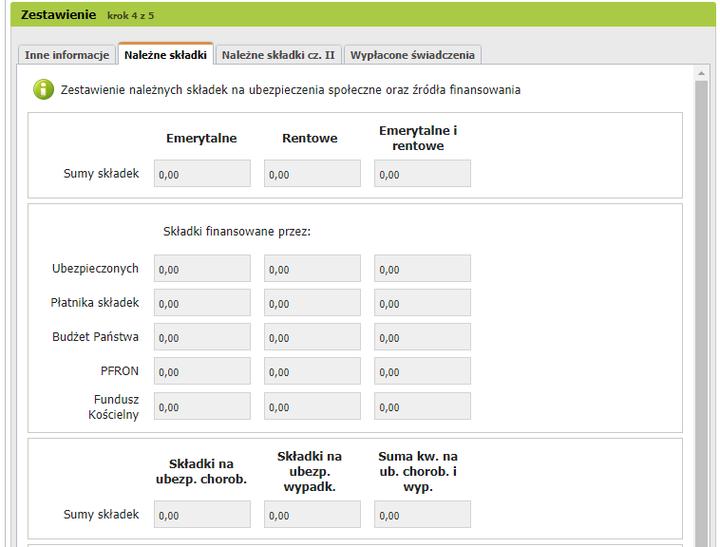This screenshot has width=720, height=547.
Task: Click Składki na ubezp. chorob. sum field
Action: coord(202,515)
